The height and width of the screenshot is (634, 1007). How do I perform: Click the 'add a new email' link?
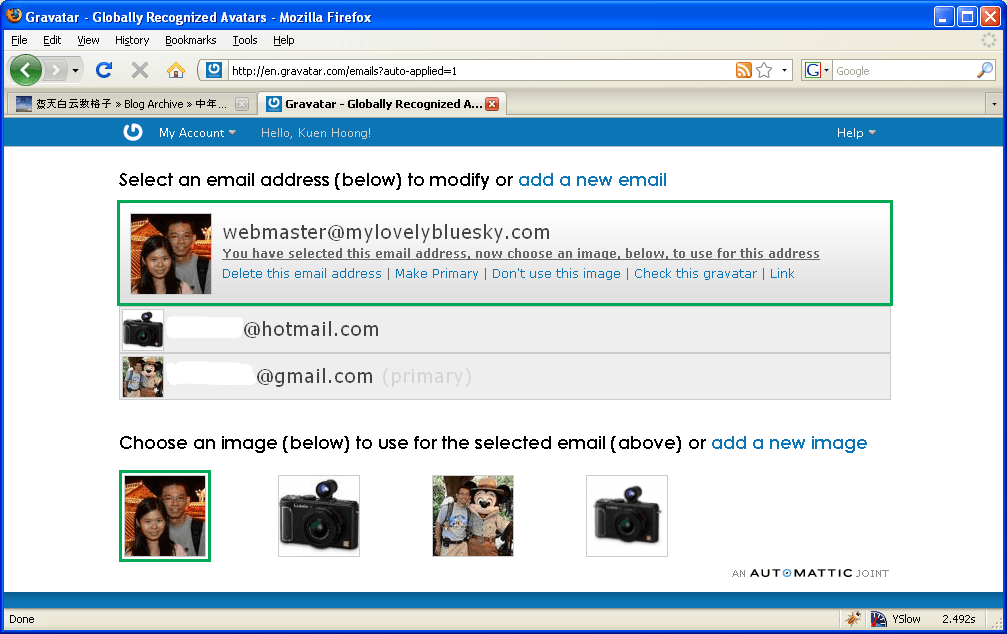pos(592,180)
